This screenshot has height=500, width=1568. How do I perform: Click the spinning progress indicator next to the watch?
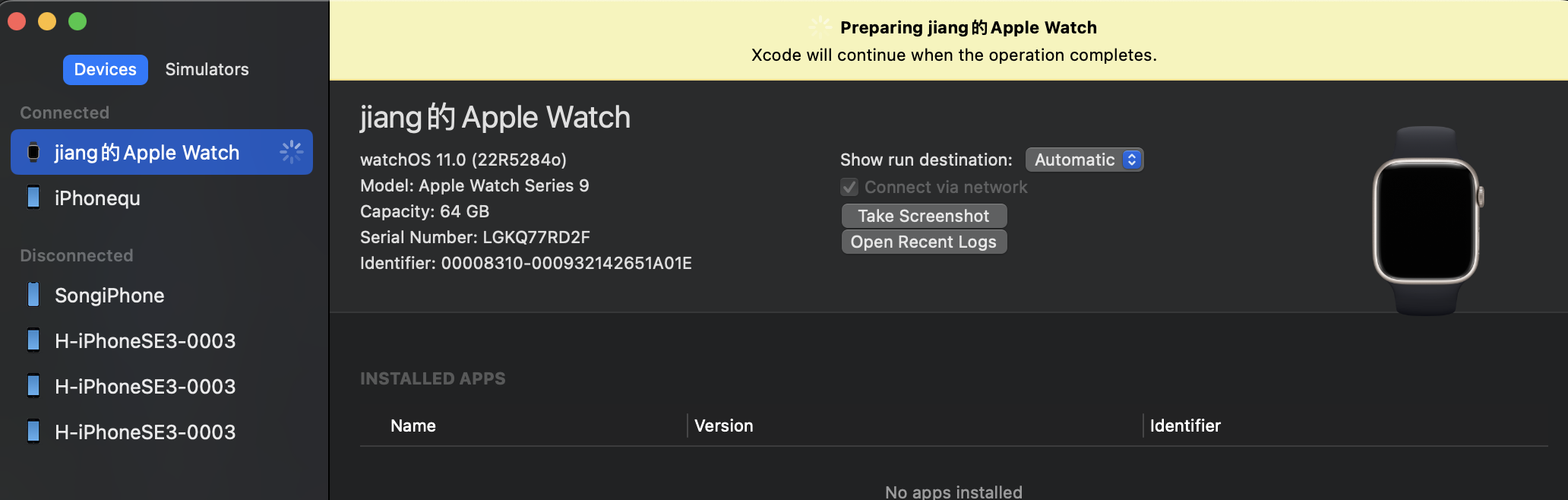(292, 152)
